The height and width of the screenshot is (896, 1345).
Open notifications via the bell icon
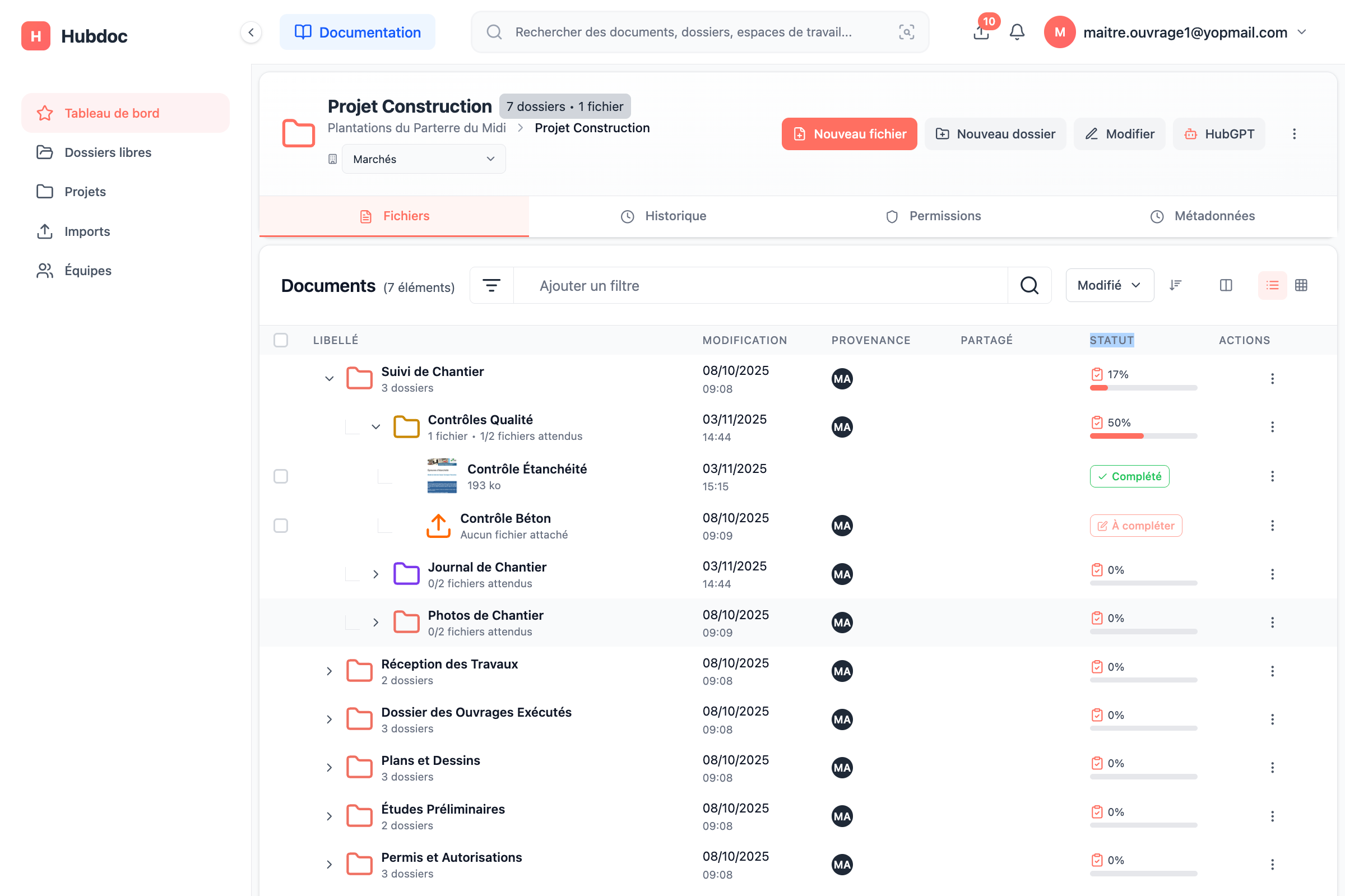pos(1017,32)
